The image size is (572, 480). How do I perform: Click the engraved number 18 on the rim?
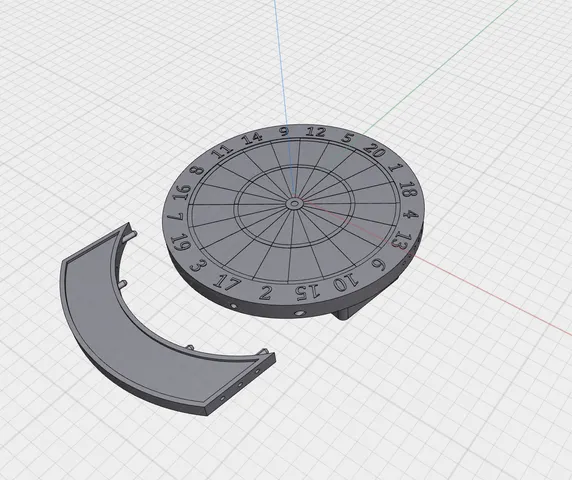(406, 190)
